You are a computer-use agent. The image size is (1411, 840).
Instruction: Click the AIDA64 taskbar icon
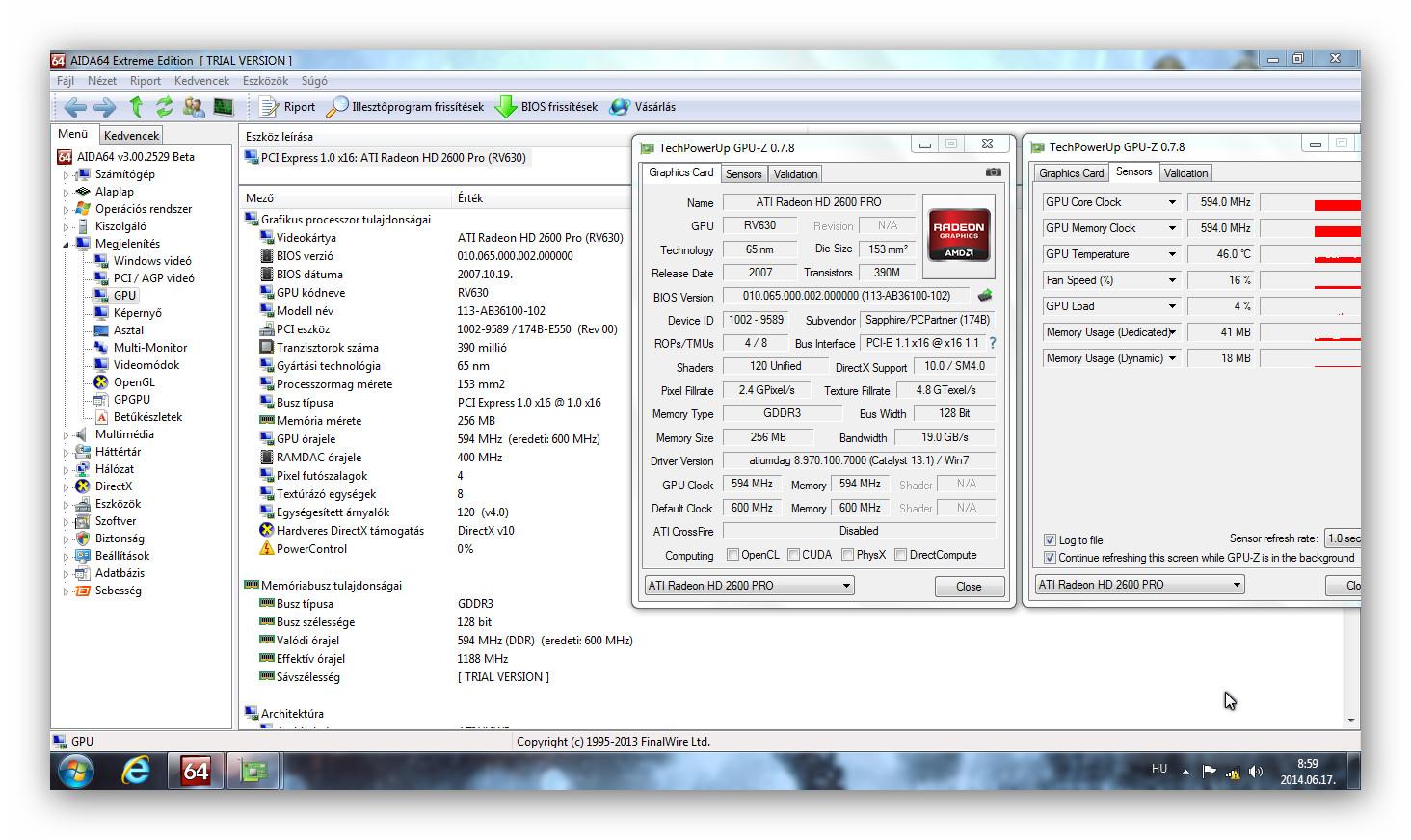(196, 771)
